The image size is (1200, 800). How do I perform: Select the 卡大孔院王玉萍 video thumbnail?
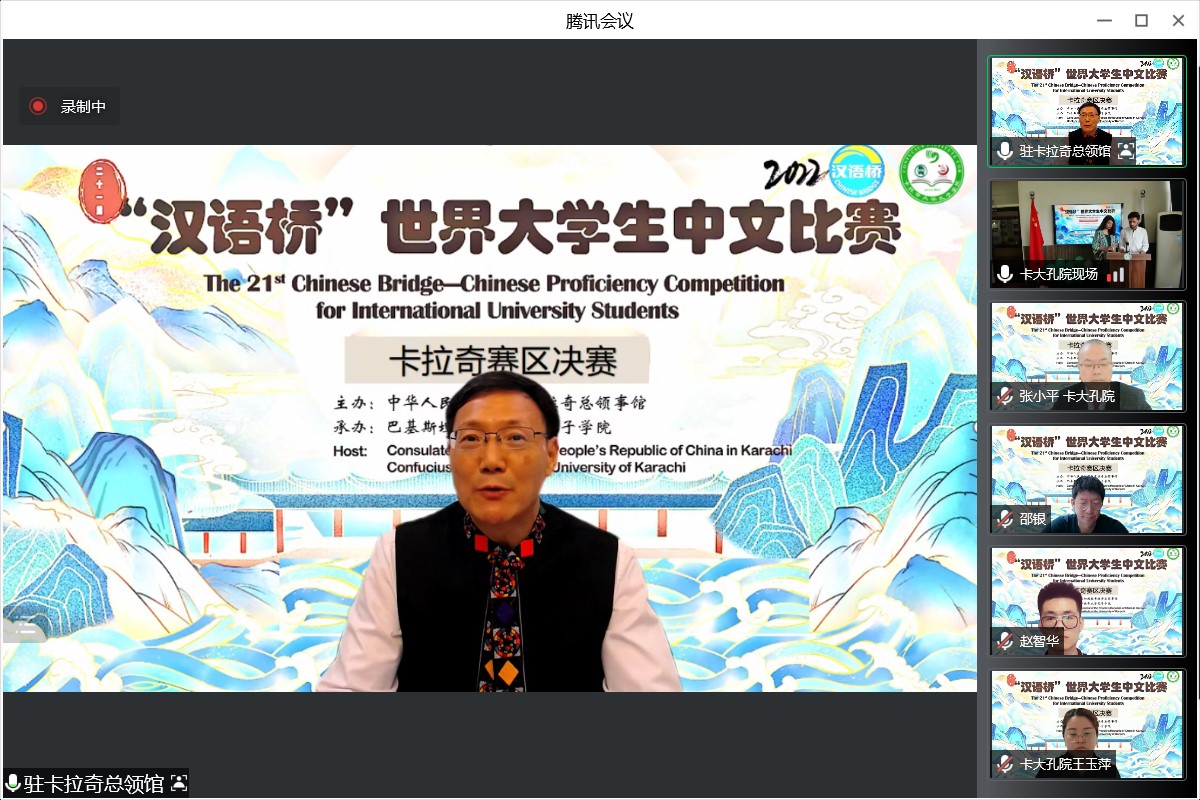pos(1087,724)
